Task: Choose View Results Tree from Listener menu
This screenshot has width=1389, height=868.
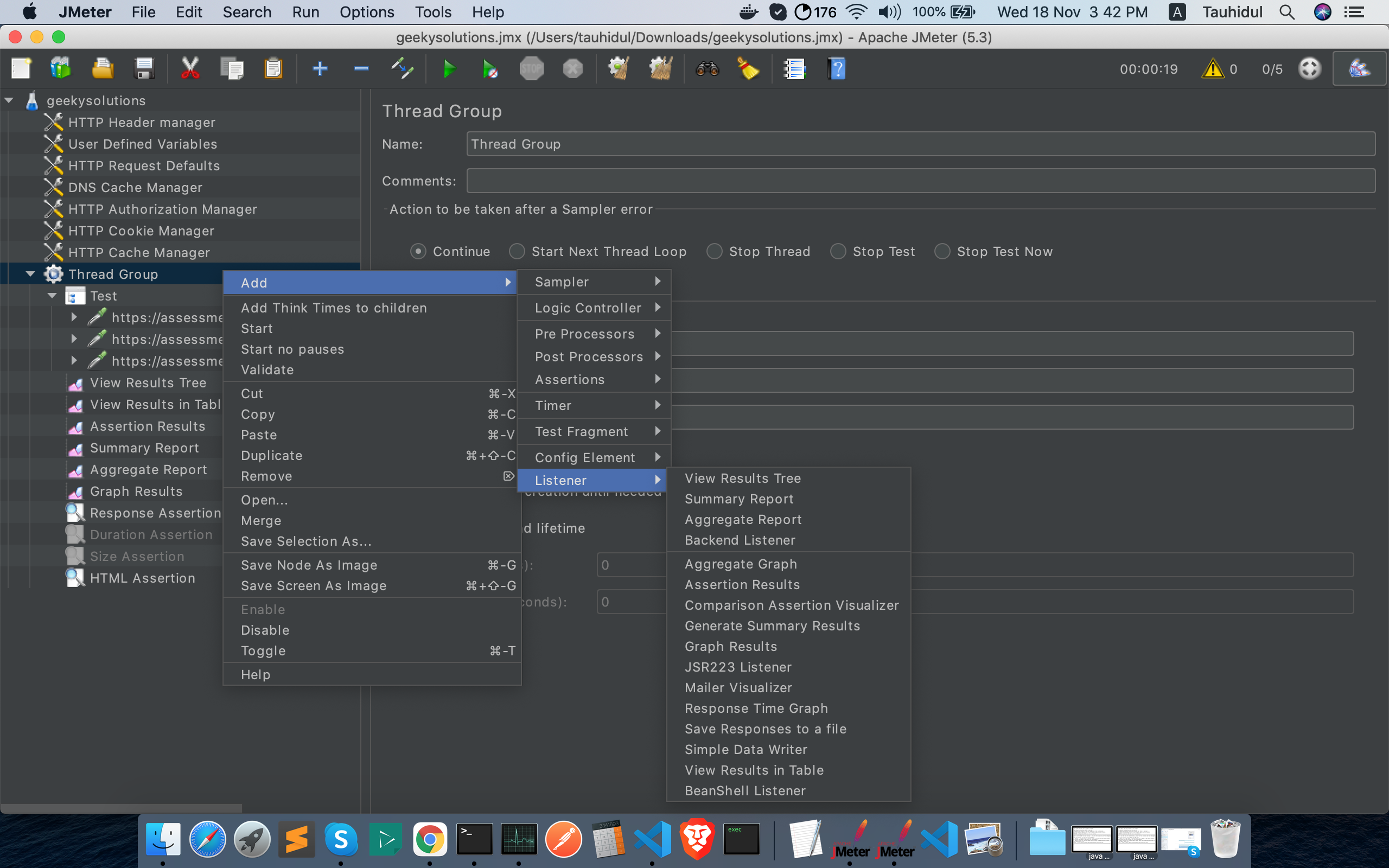Action: (788, 478)
